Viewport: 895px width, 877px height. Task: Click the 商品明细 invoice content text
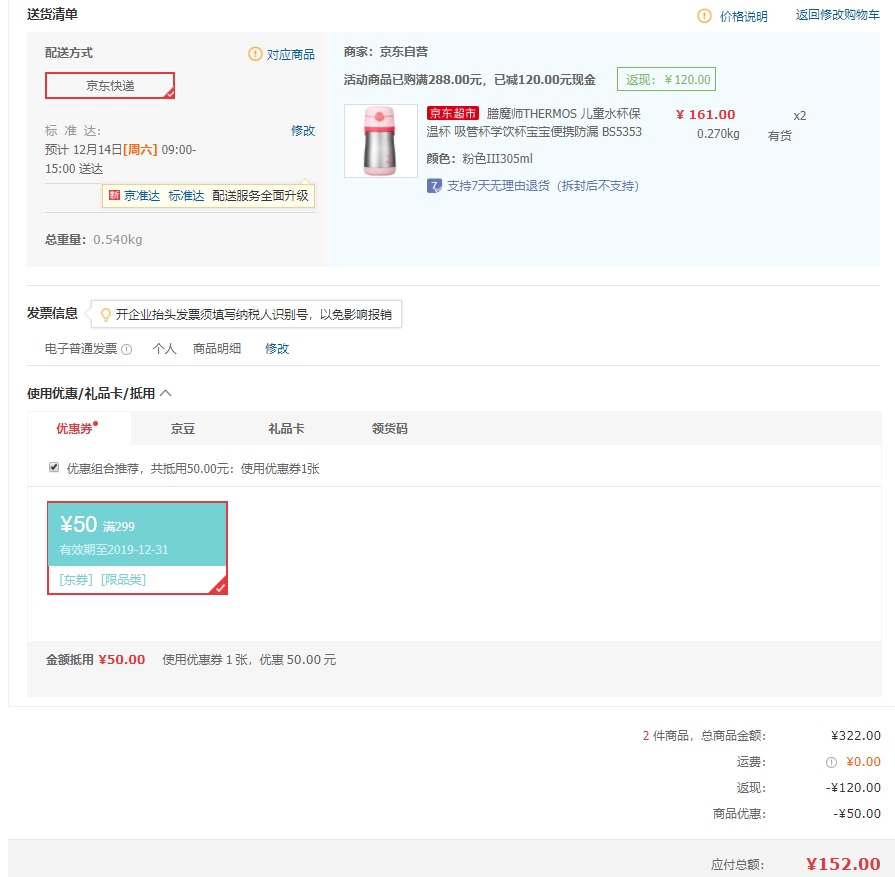point(217,349)
